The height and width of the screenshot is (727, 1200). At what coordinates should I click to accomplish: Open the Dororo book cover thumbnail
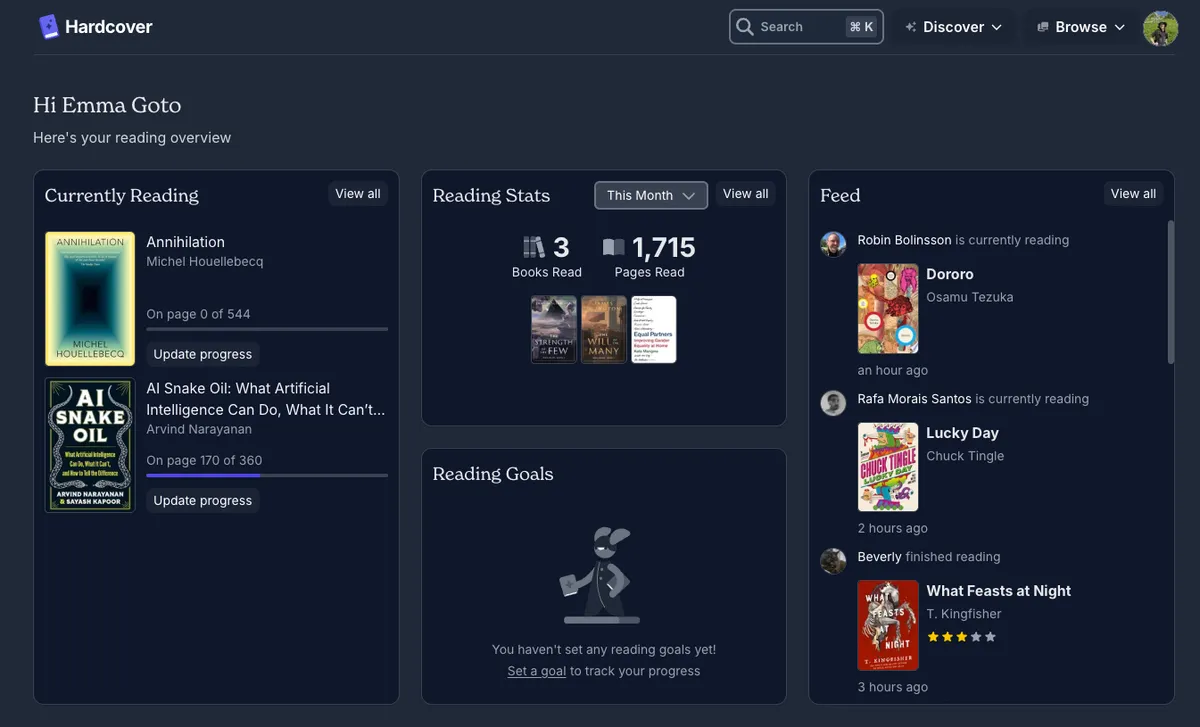click(x=888, y=309)
